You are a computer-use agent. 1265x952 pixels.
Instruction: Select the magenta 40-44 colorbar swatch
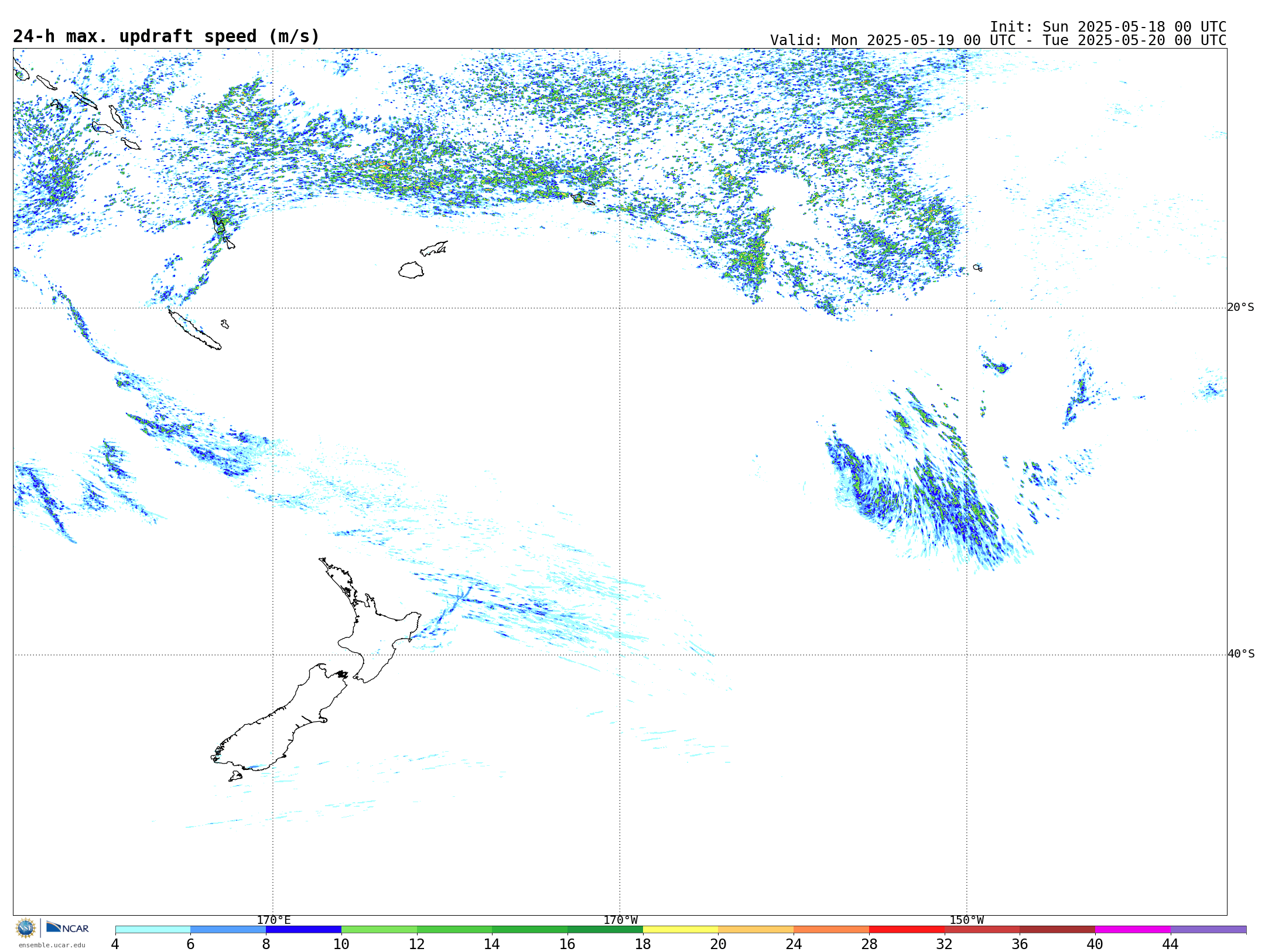tap(1133, 930)
